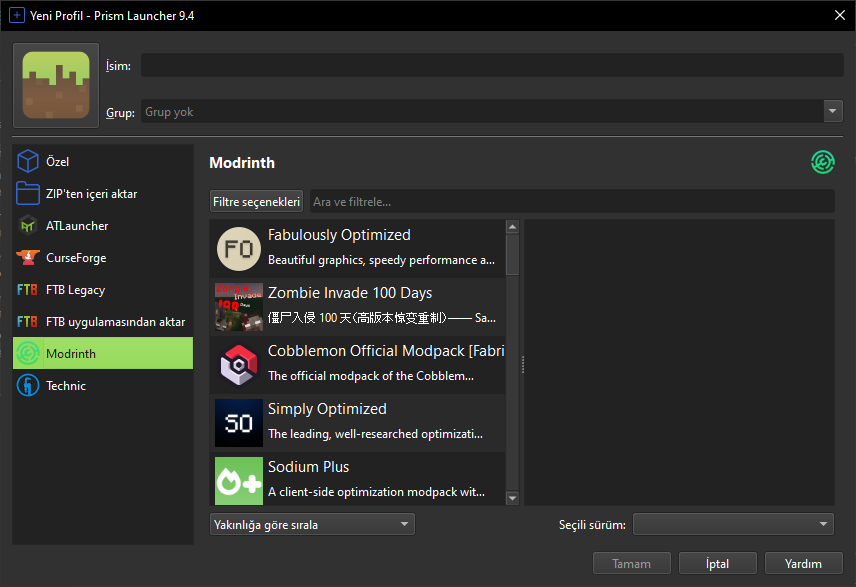856x587 pixels.
Task: Open the CurseForge page
Action: click(103, 257)
